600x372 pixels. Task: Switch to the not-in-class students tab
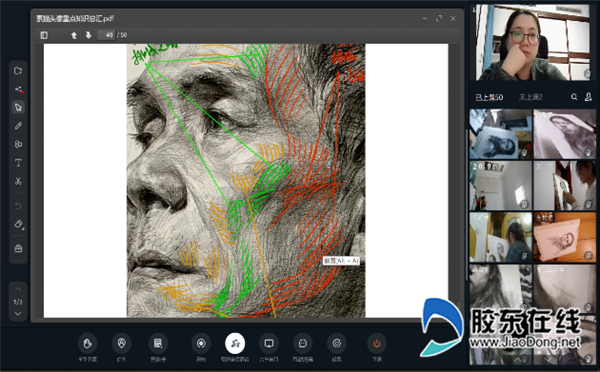coord(530,97)
